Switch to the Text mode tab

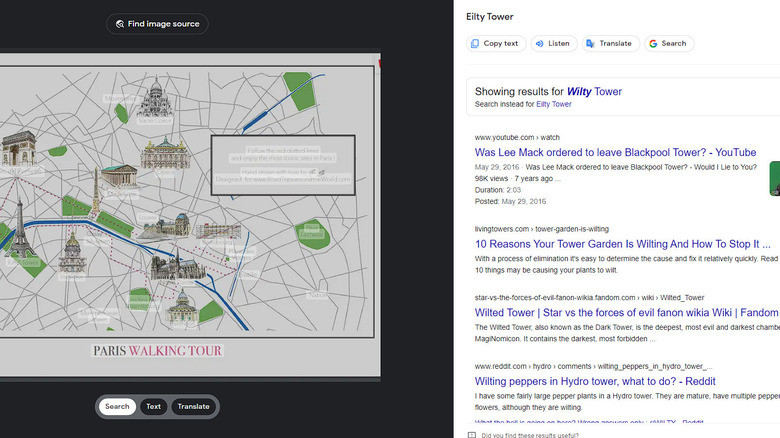click(x=153, y=406)
